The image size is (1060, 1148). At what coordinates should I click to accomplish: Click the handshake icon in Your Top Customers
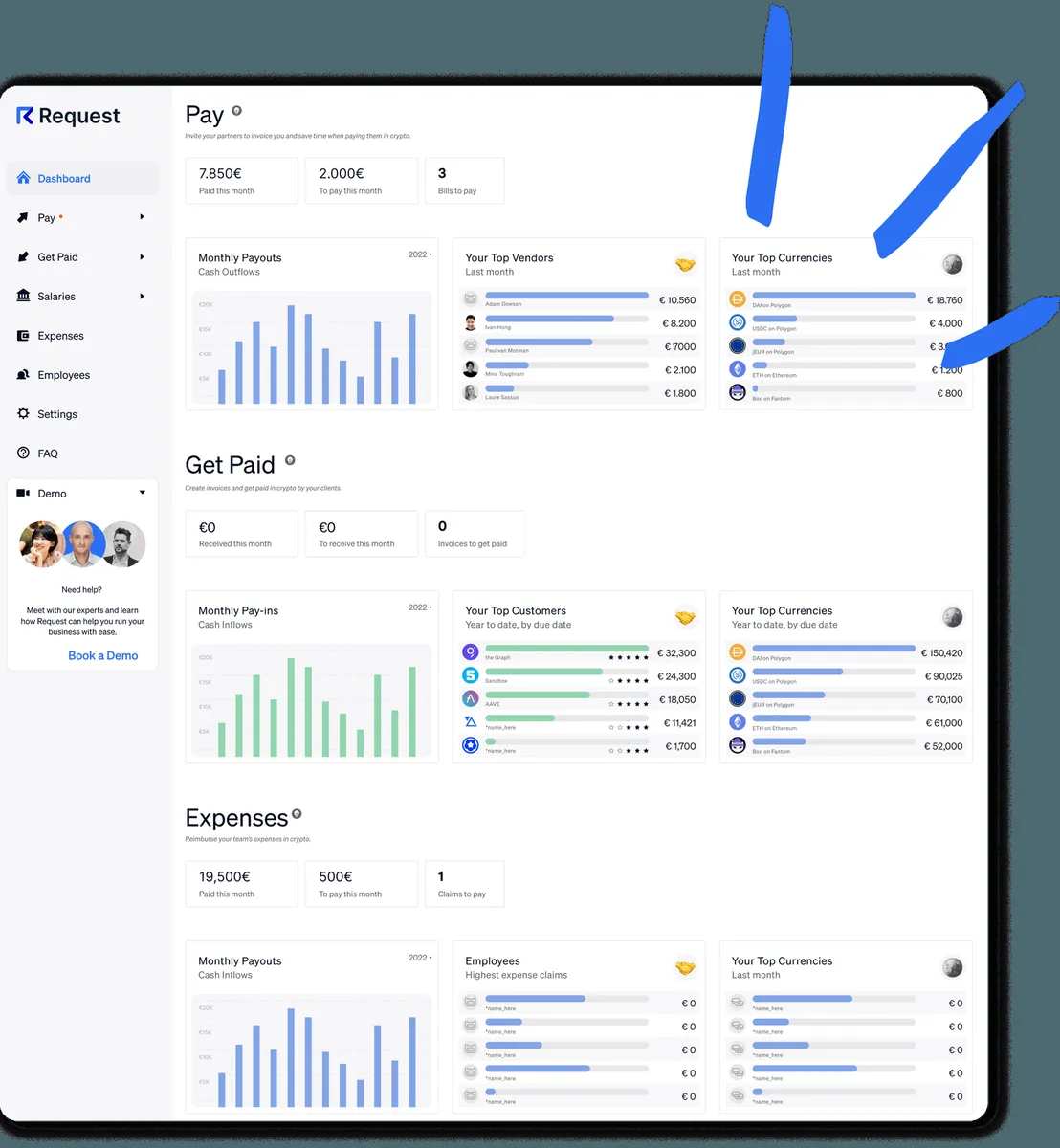click(x=685, y=618)
